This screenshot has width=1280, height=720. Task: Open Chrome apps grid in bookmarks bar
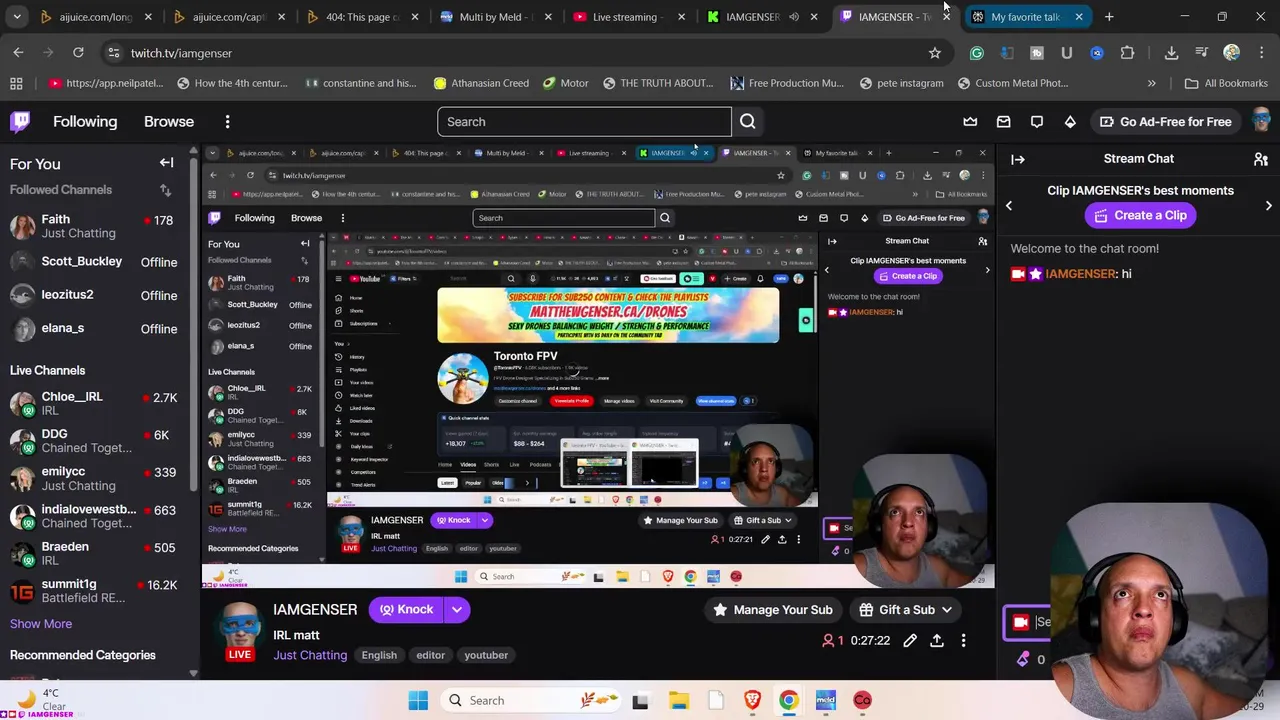point(16,83)
